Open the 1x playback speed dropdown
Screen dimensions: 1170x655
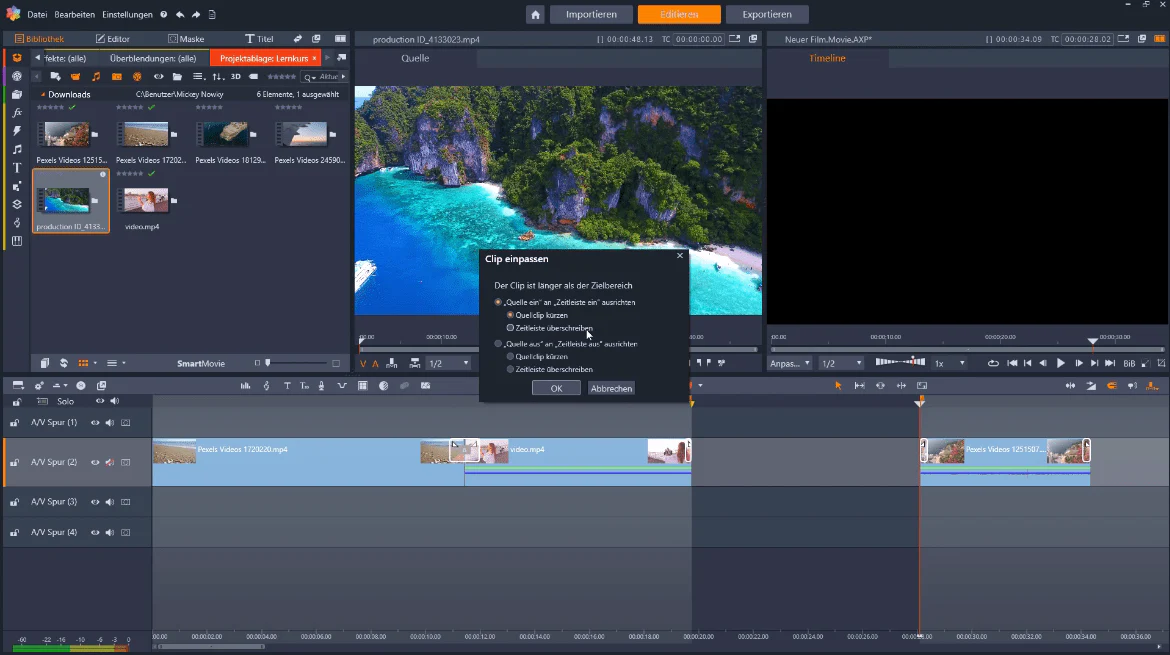click(x=950, y=363)
